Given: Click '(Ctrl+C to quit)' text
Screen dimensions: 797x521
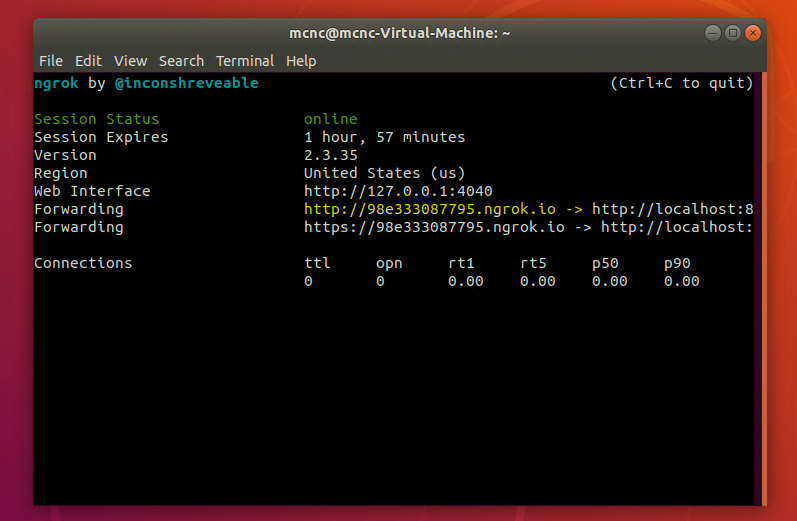Looking at the screenshot, I should pos(682,83).
